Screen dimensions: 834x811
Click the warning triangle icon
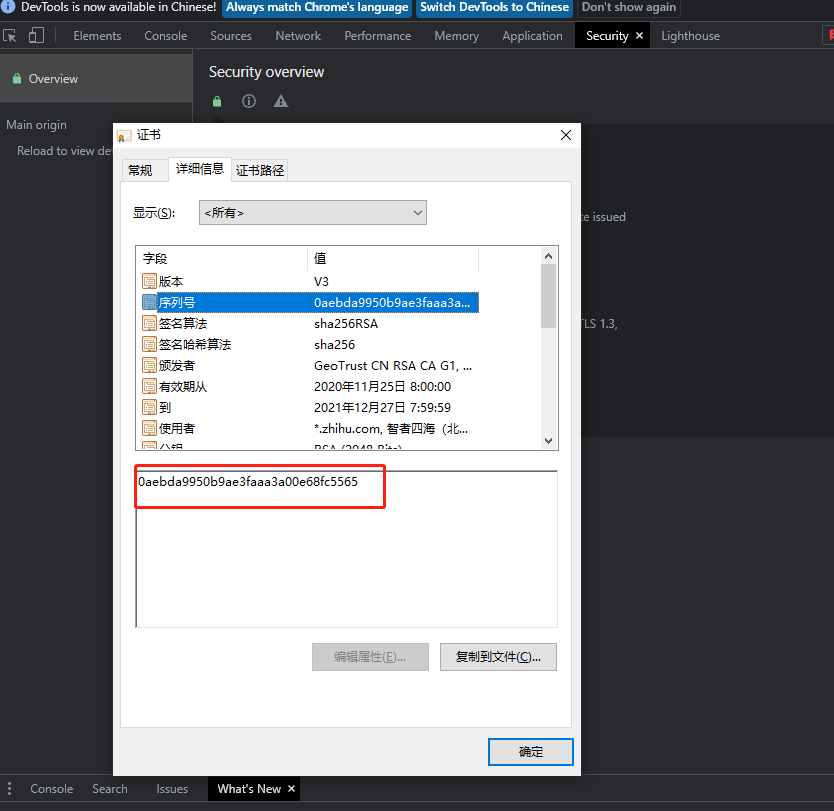click(281, 101)
